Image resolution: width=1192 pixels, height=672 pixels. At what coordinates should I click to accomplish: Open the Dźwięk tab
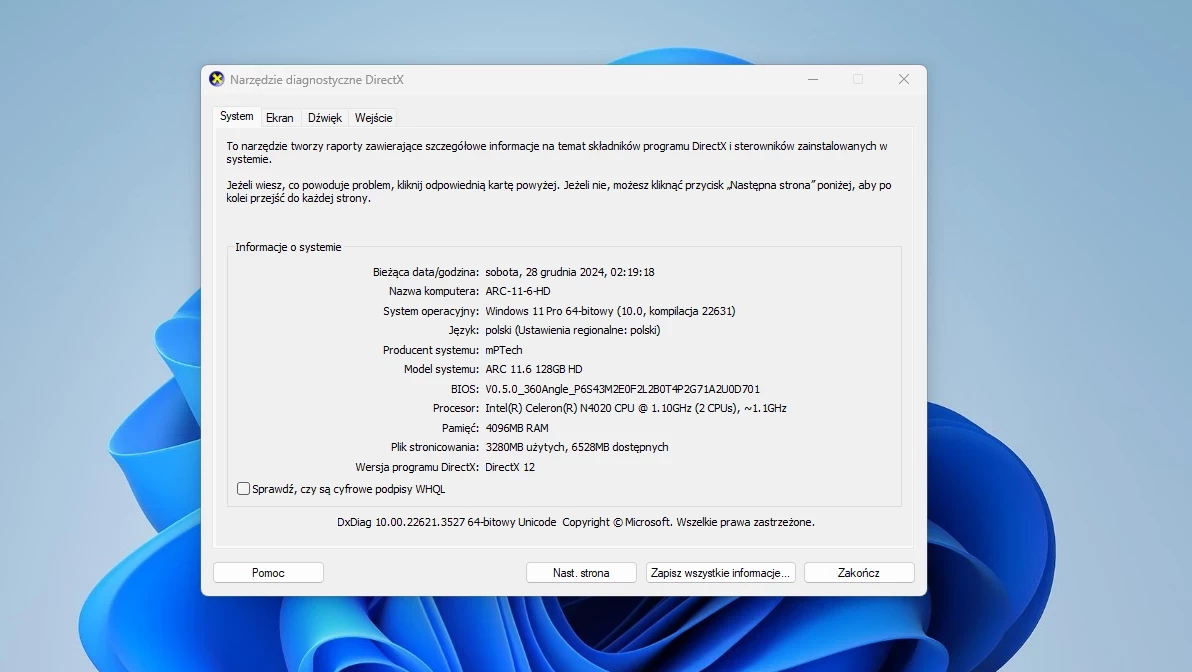[x=324, y=117]
